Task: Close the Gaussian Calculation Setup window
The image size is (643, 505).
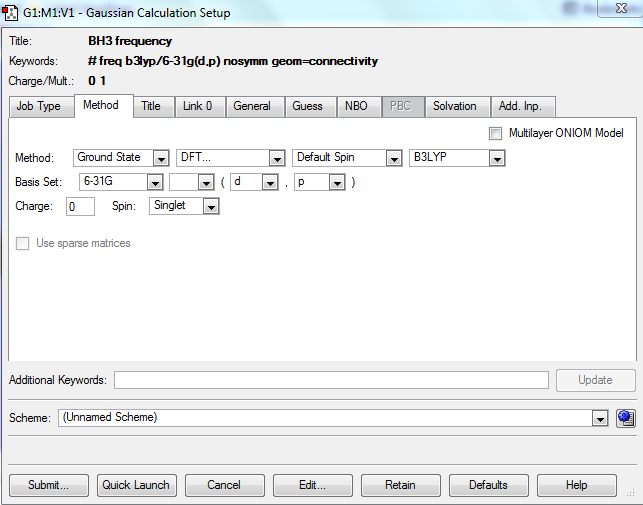Action: coord(621,8)
